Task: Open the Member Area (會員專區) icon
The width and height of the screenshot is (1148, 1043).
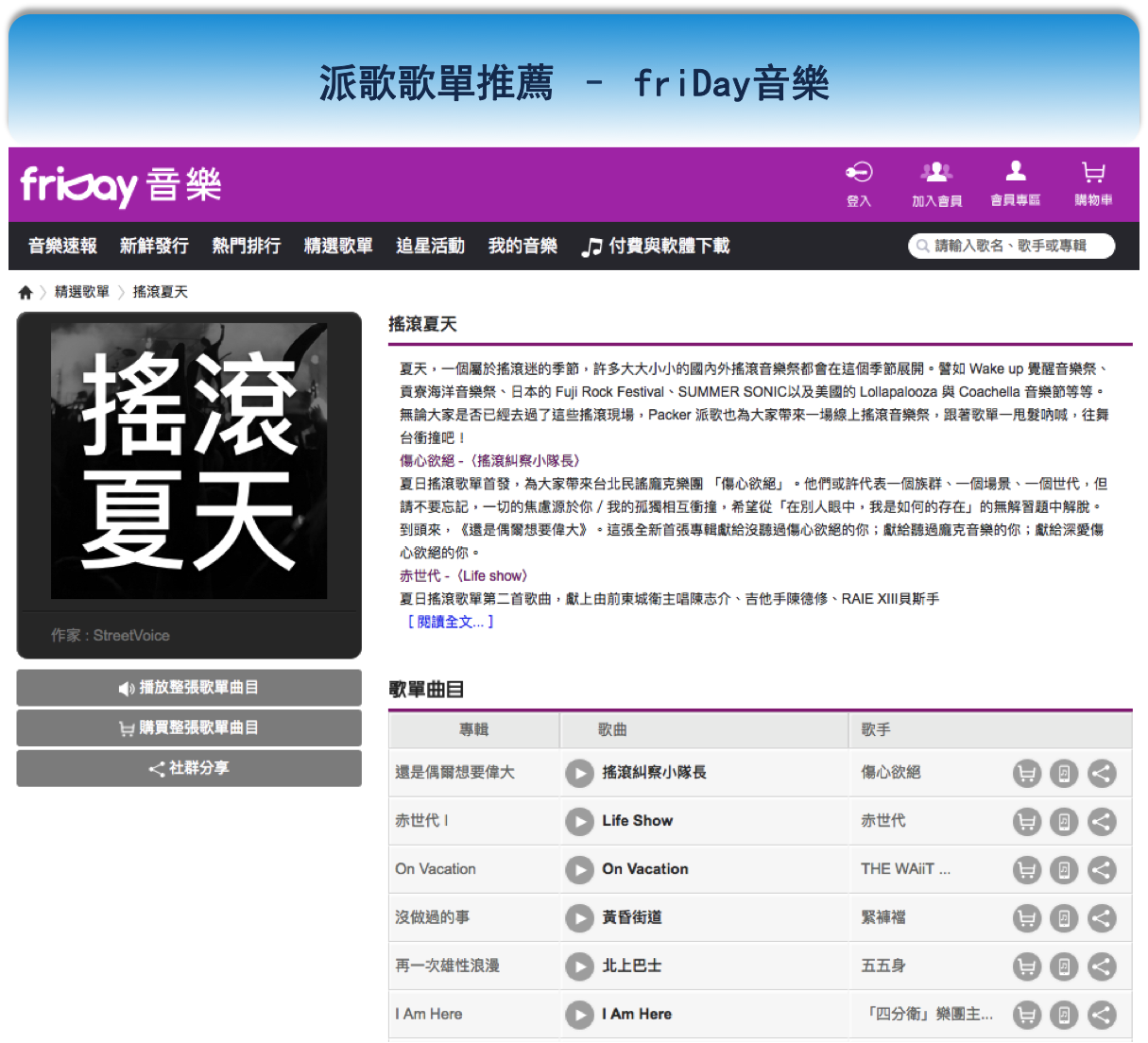Action: 1016,172
